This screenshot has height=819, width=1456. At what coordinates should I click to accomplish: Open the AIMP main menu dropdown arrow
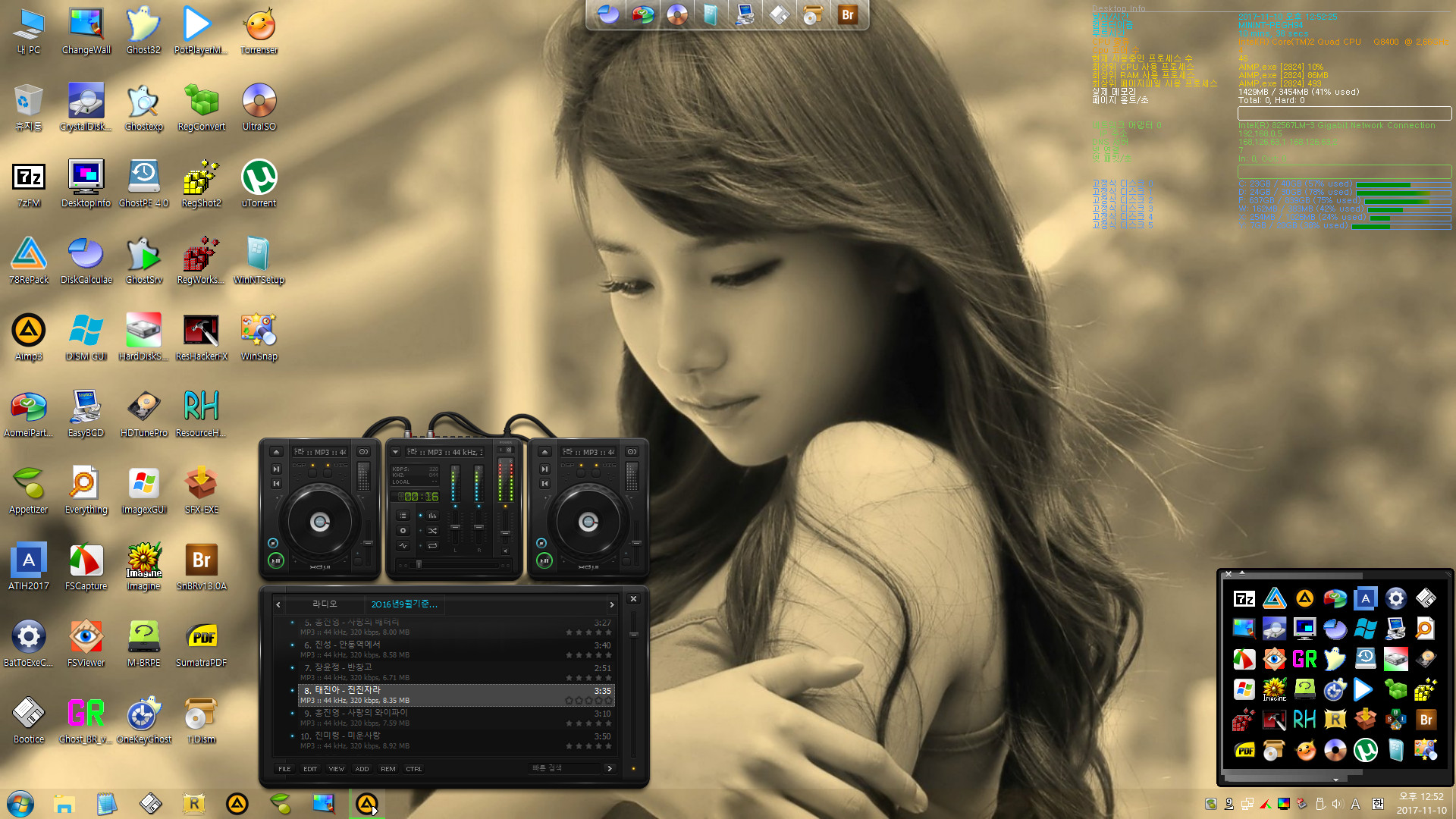point(395,452)
